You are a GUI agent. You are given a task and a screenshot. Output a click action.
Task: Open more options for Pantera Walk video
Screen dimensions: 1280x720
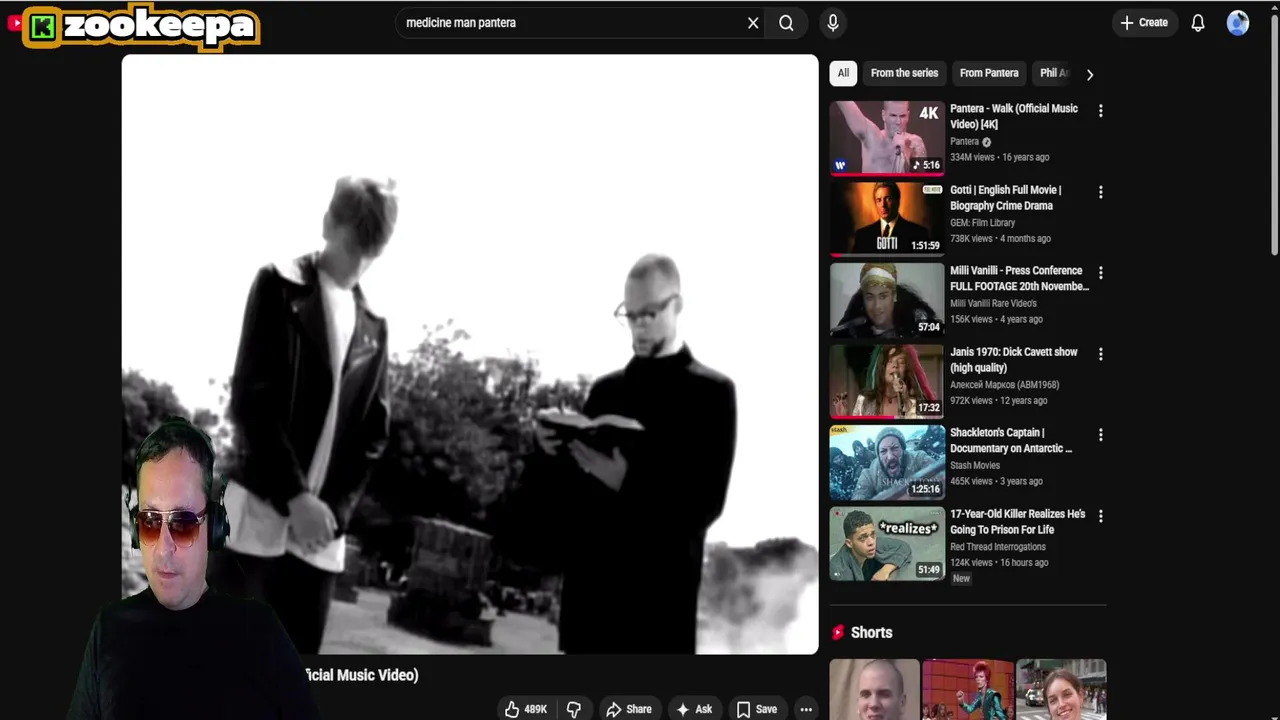pyautogui.click(x=1100, y=111)
